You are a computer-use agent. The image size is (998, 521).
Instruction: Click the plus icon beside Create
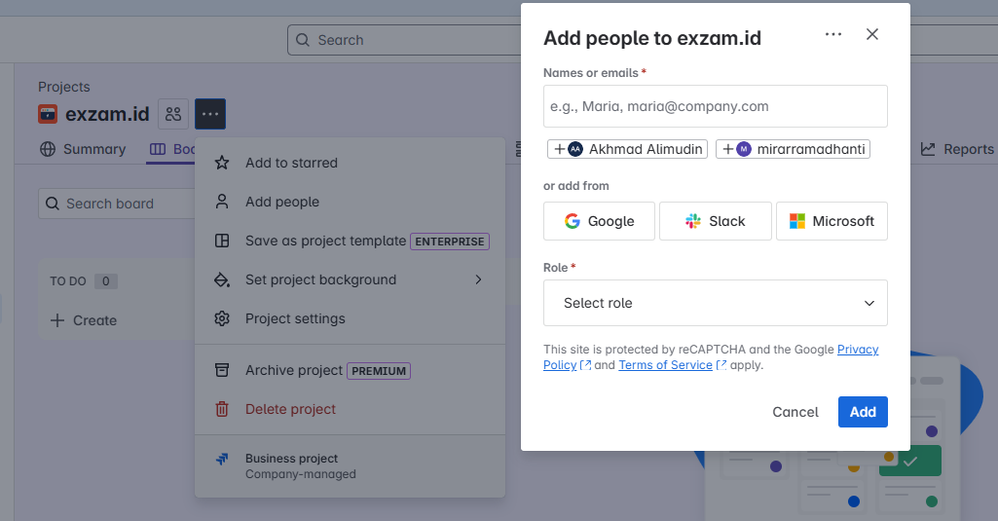(x=57, y=320)
